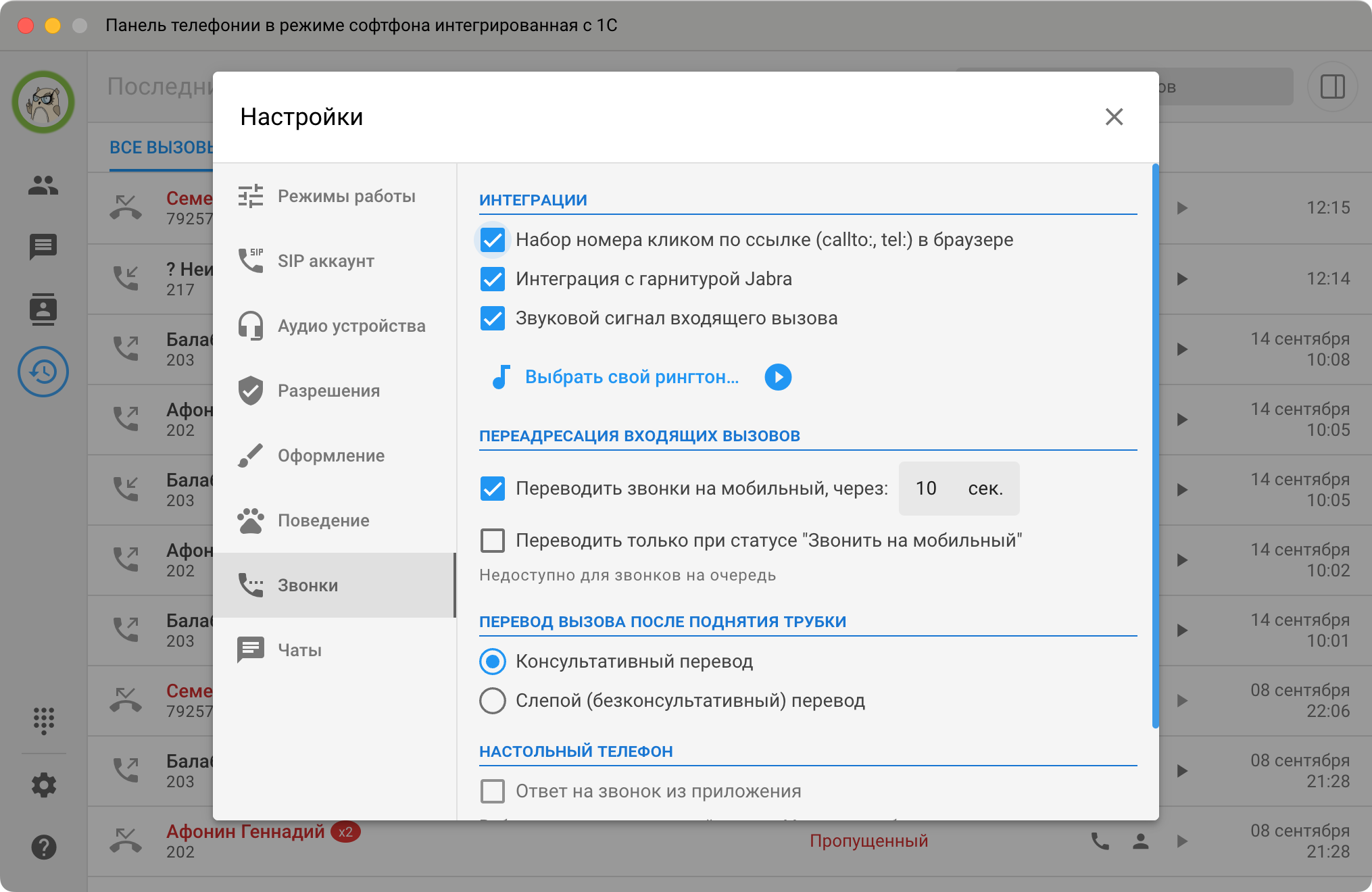
Task: Toggle Jabra headset integration checkbox
Action: [x=493, y=279]
